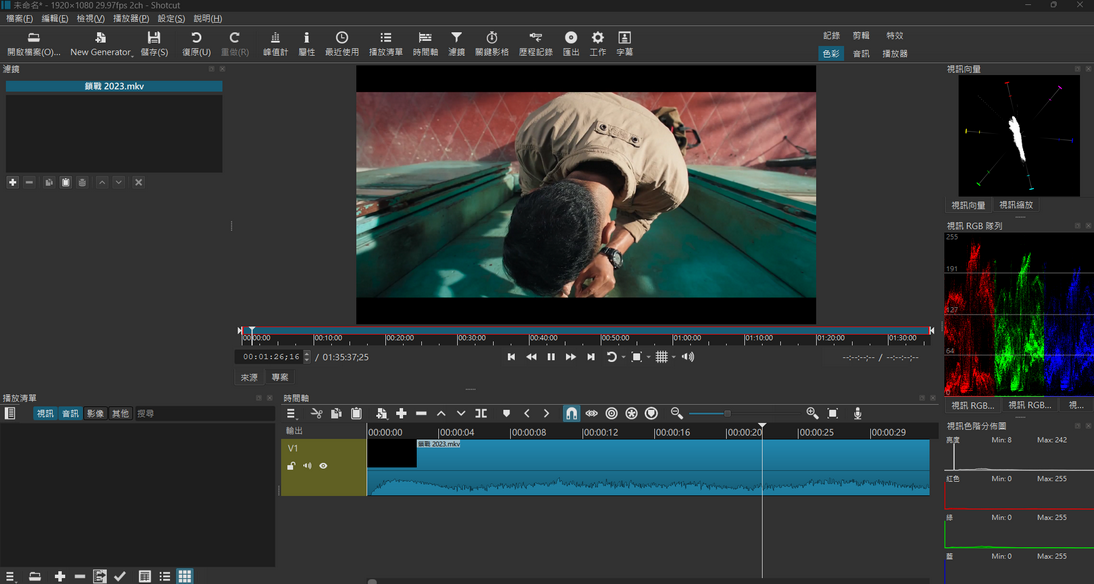This screenshot has height=584, width=1094.
Task: Switch to the 視訊縮放 tab
Action: (1016, 205)
